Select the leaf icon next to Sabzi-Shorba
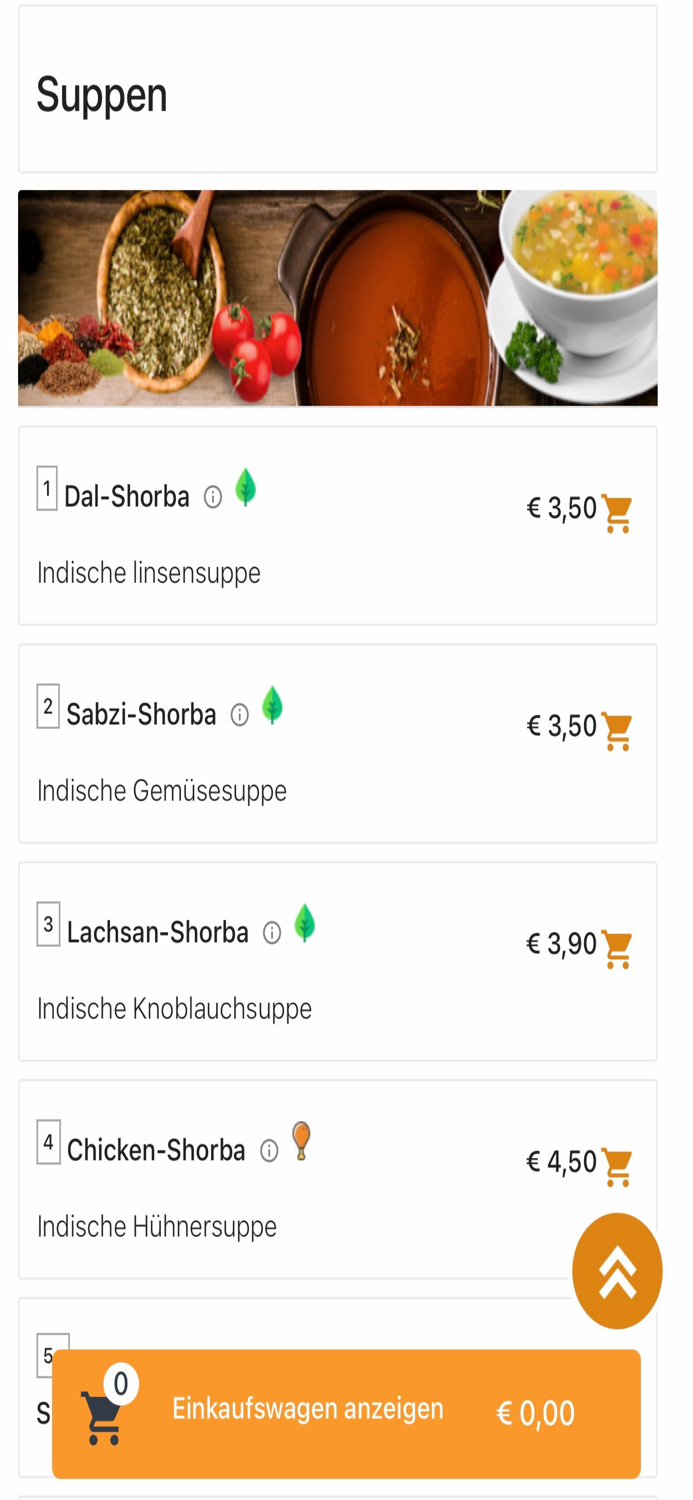The height and width of the screenshot is (1500, 693). click(272, 706)
